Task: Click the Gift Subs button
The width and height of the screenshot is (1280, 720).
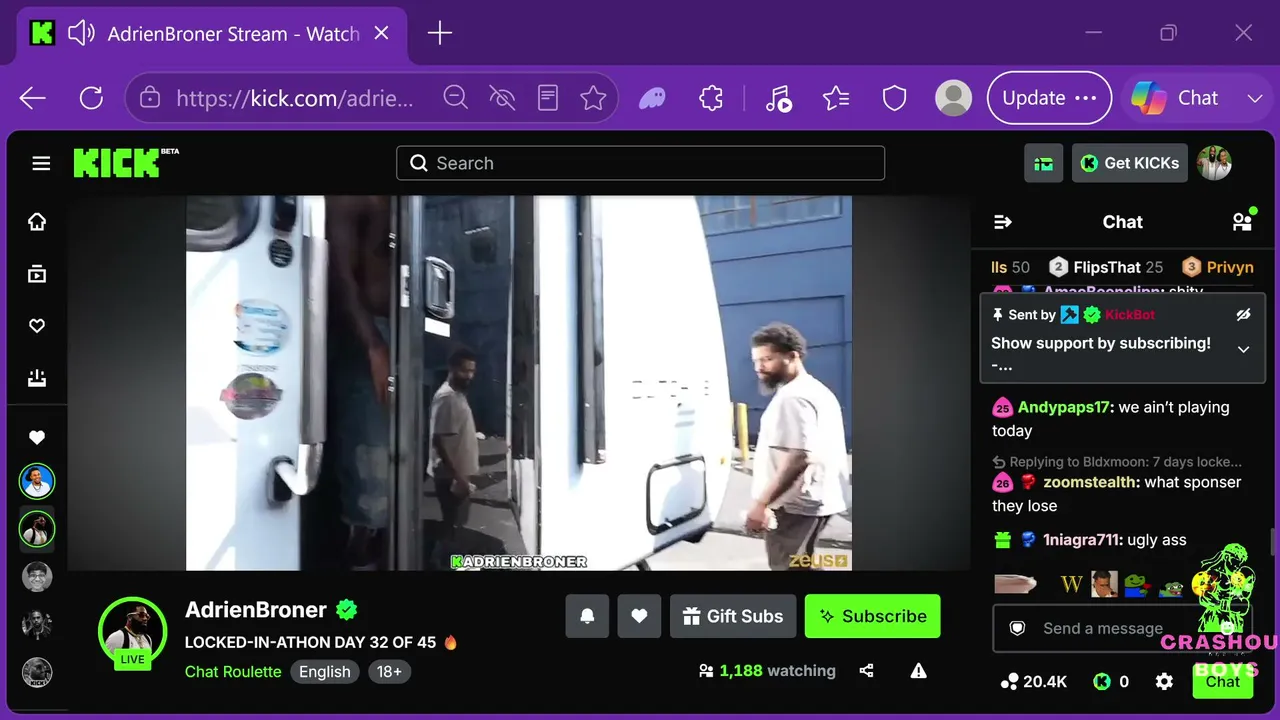Action: pyautogui.click(x=733, y=616)
